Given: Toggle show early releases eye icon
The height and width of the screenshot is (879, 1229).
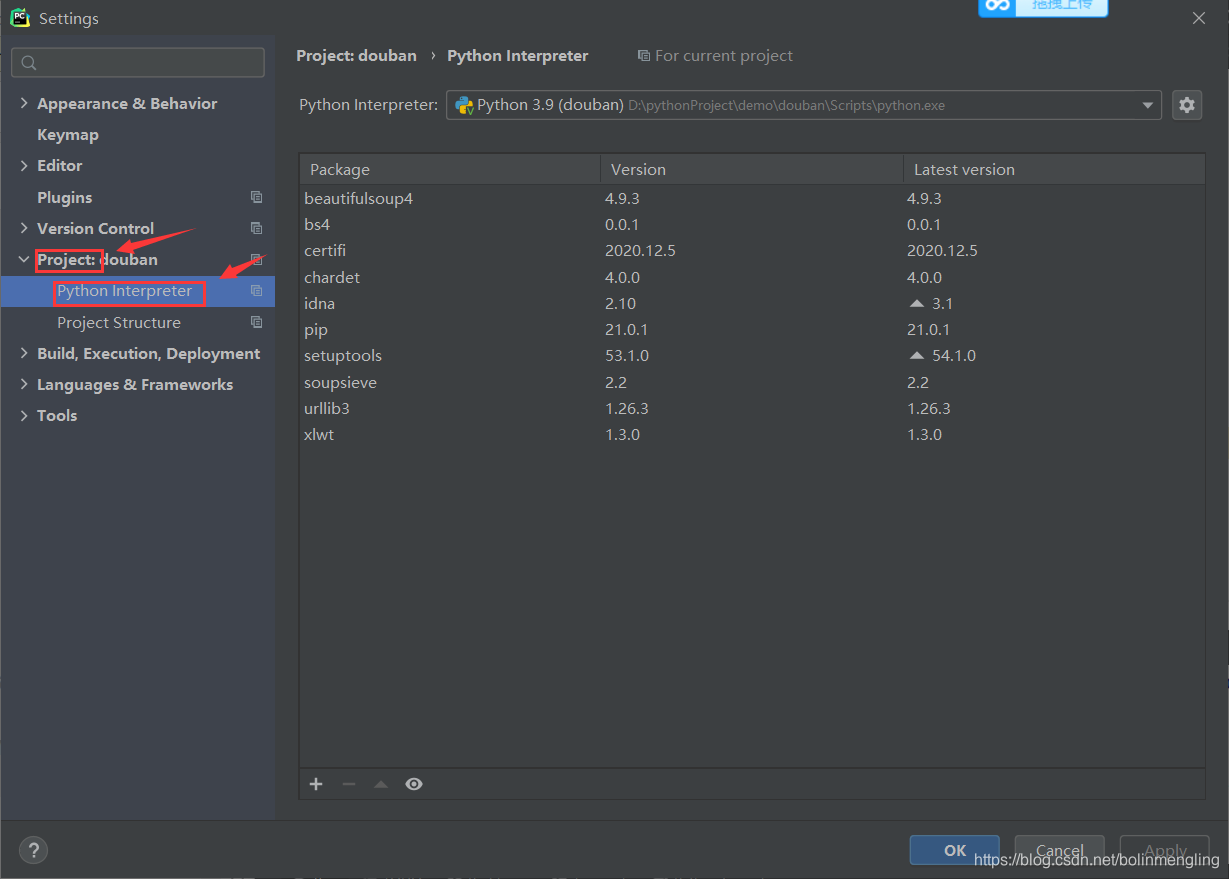Looking at the screenshot, I should coord(414,784).
